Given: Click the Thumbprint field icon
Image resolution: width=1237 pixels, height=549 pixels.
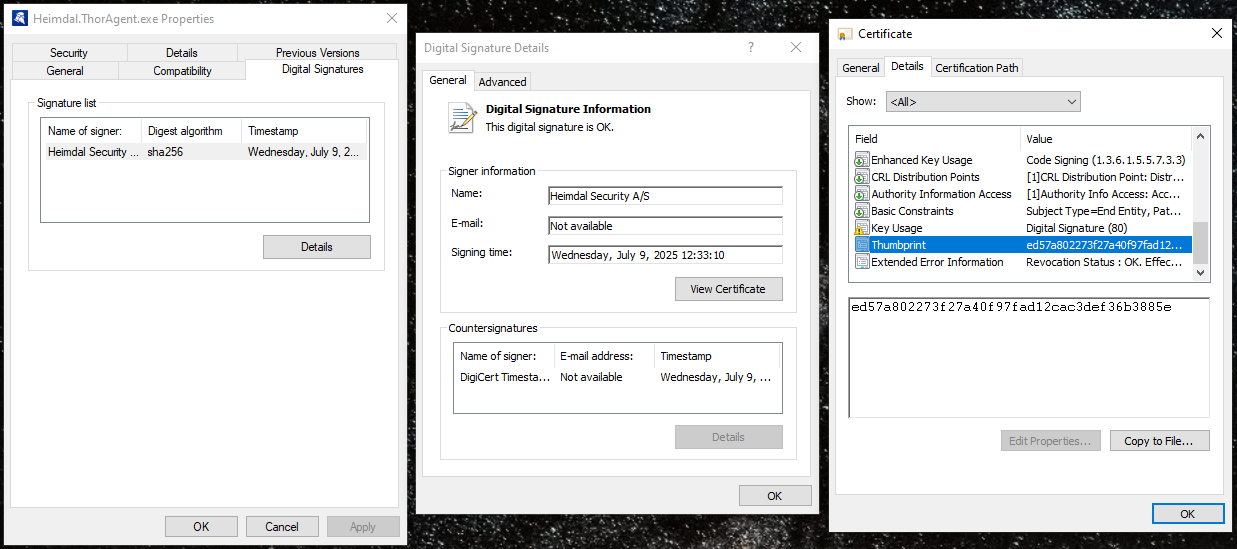Looking at the screenshot, I should pyautogui.click(x=862, y=245).
